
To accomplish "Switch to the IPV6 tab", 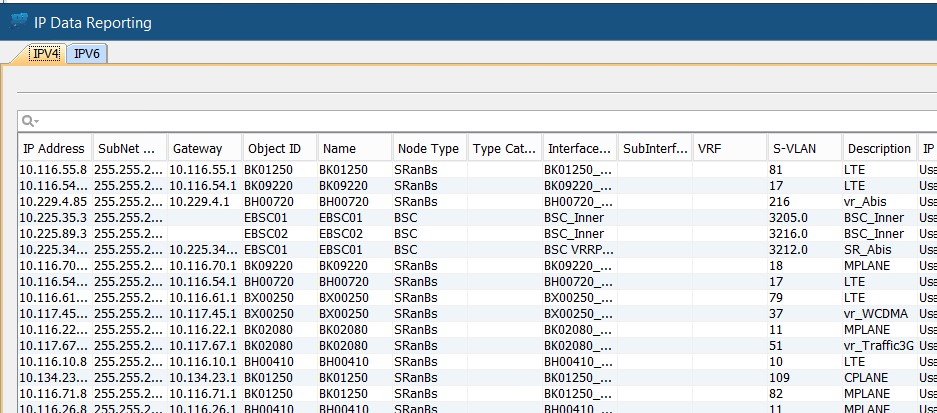I will point(87,54).
